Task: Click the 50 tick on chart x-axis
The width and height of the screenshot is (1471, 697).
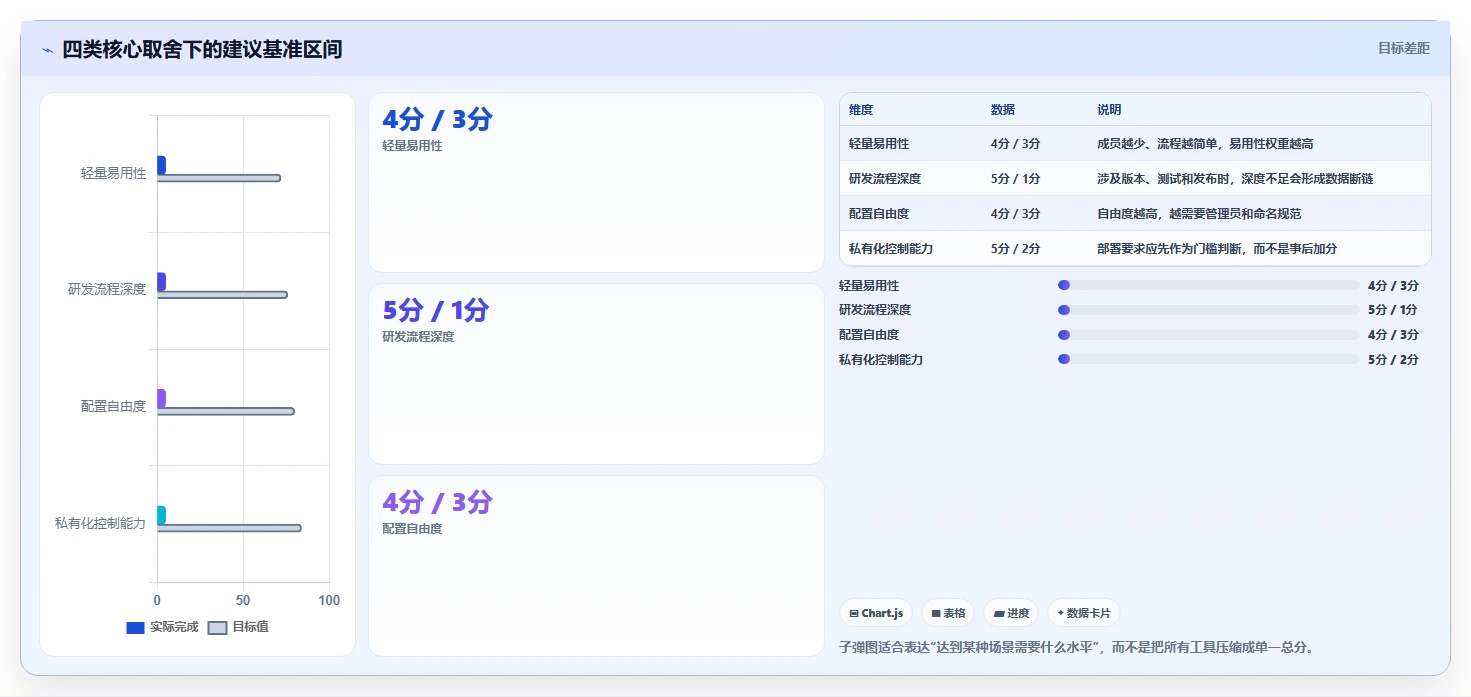Action: pyautogui.click(x=243, y=601)
